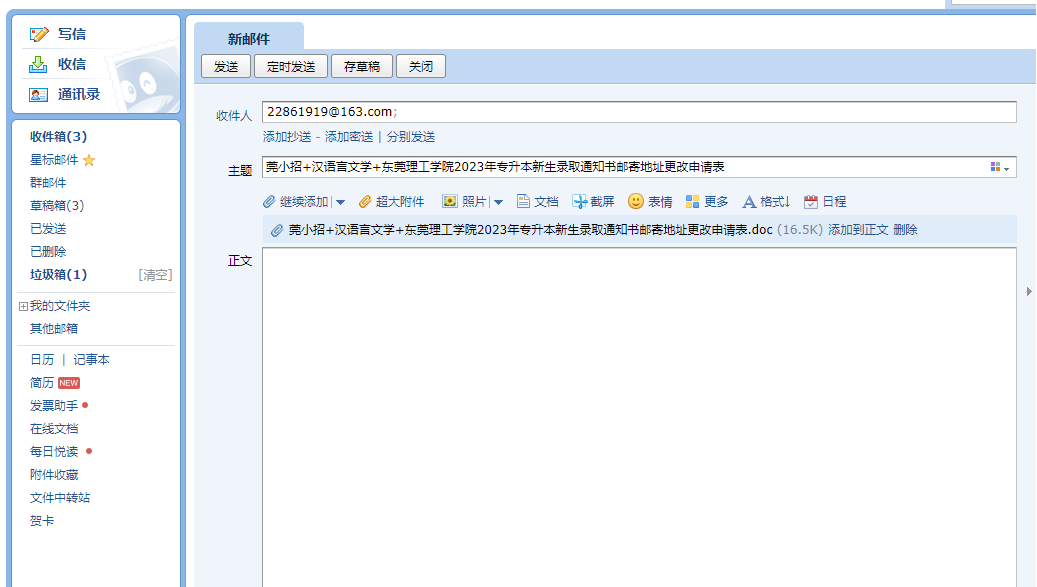Open 日历 link in sidebar
The image size is (1037, 587).
(x=42, y=360)
